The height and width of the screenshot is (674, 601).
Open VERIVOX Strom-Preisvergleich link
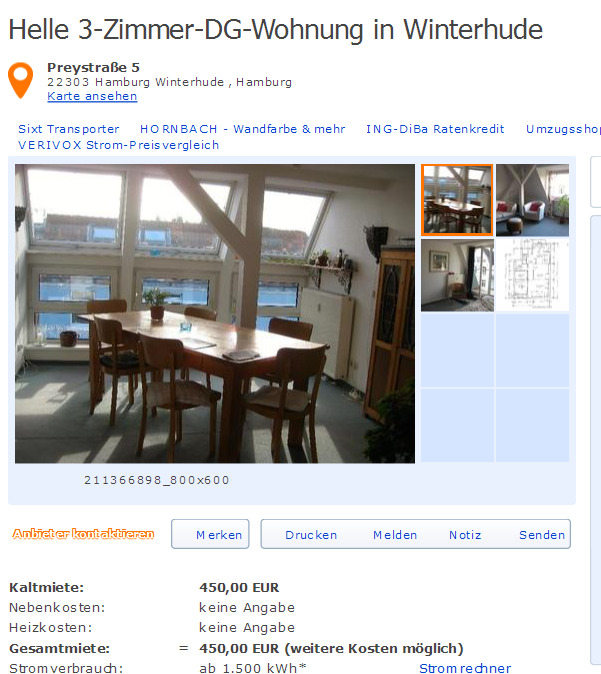(x=119, y=145)
